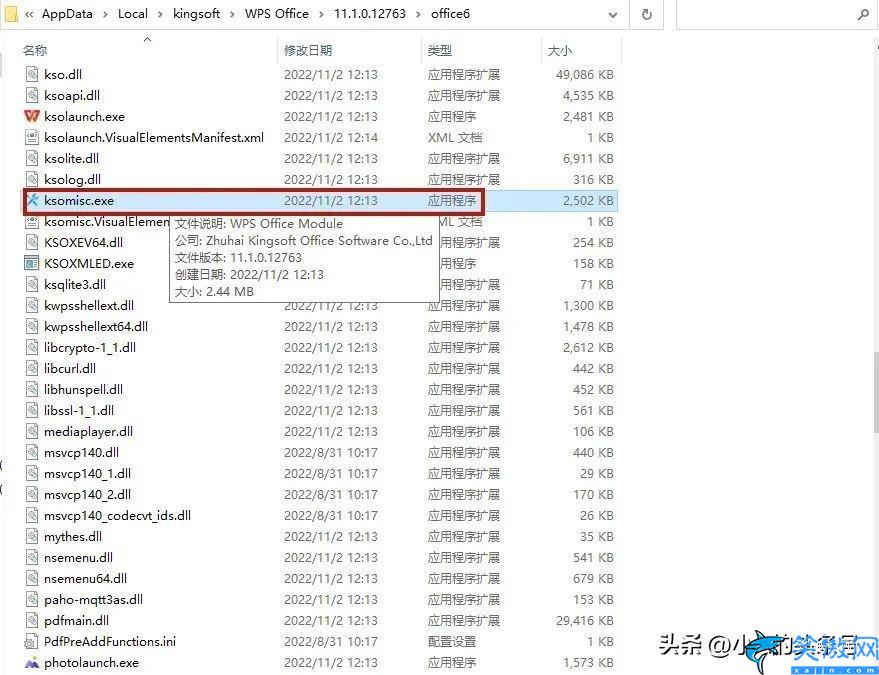Viewport: 879px width, 675px height.
Task: Open the address bar history dropdown
Action: [x=613, y=15]
